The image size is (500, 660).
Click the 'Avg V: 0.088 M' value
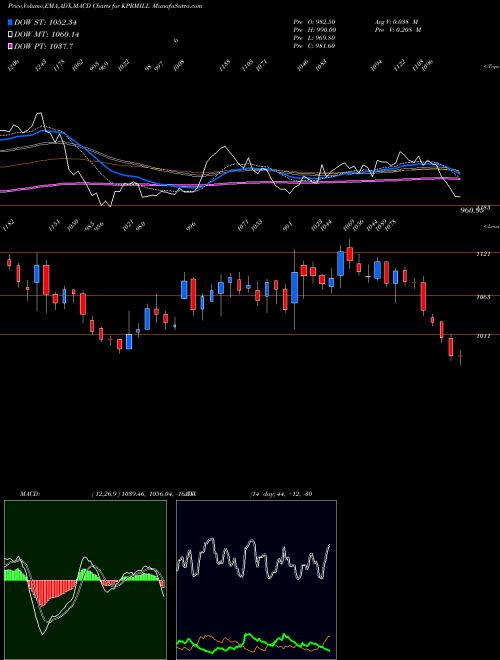[396, 22]
